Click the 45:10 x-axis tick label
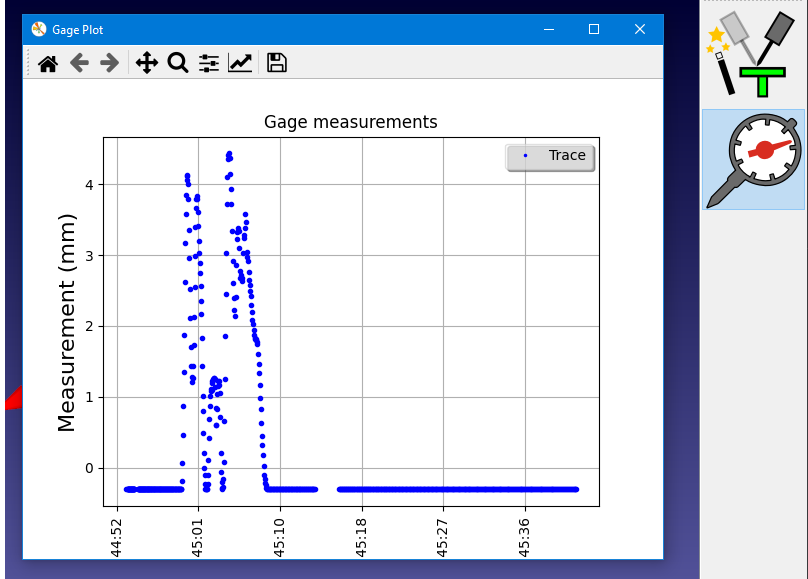Image resolution: width=808 pixels, height=579 pixels. tap(279, 536)
